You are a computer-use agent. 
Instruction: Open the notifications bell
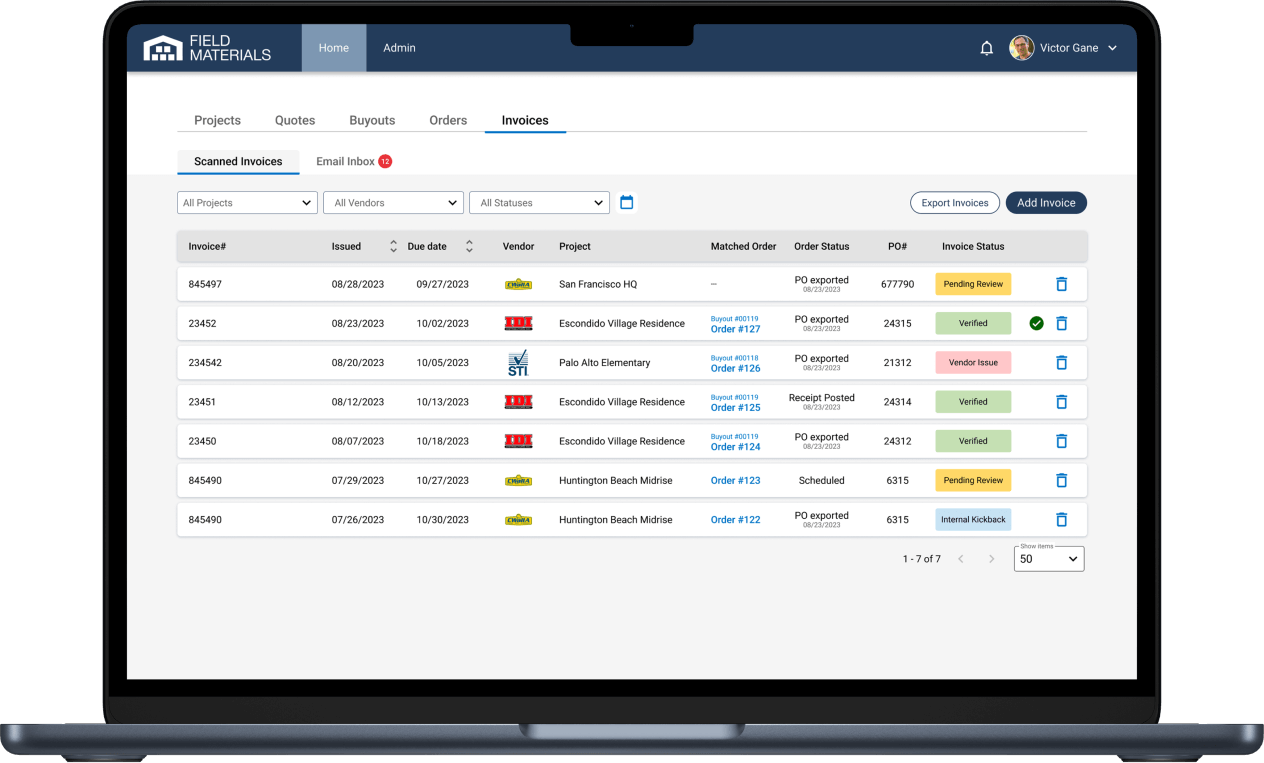coord(986,47)
